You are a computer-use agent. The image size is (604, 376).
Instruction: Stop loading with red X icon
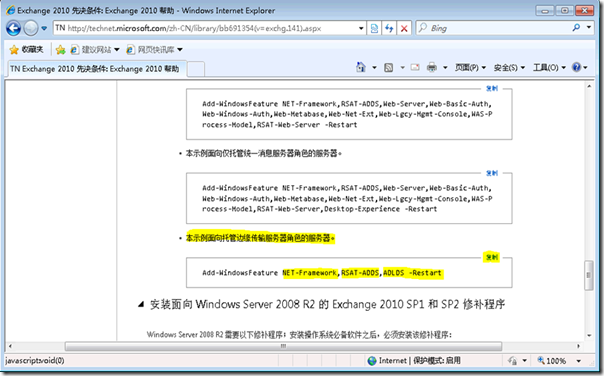point(404,28)
